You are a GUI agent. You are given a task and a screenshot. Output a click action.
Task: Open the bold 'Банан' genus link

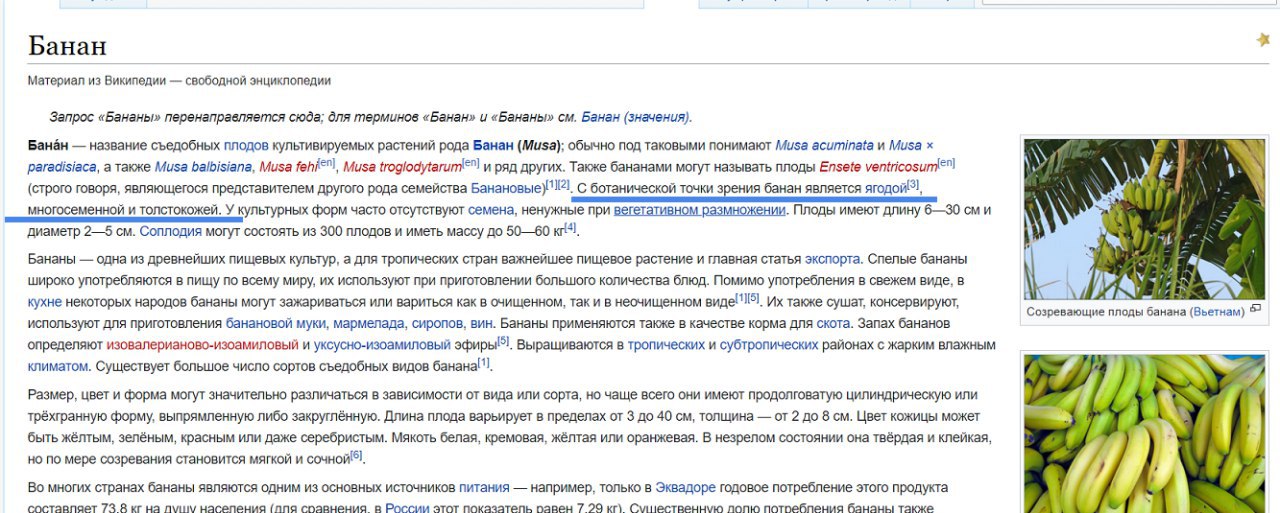493,145
